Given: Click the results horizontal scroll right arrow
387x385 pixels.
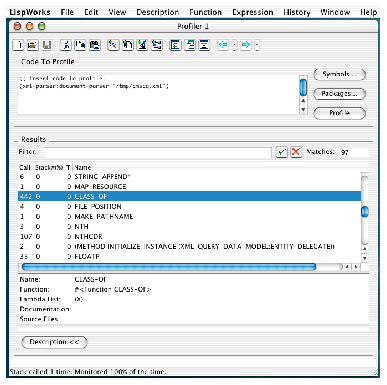Looking at the screenshot, I should coord(356,267).
